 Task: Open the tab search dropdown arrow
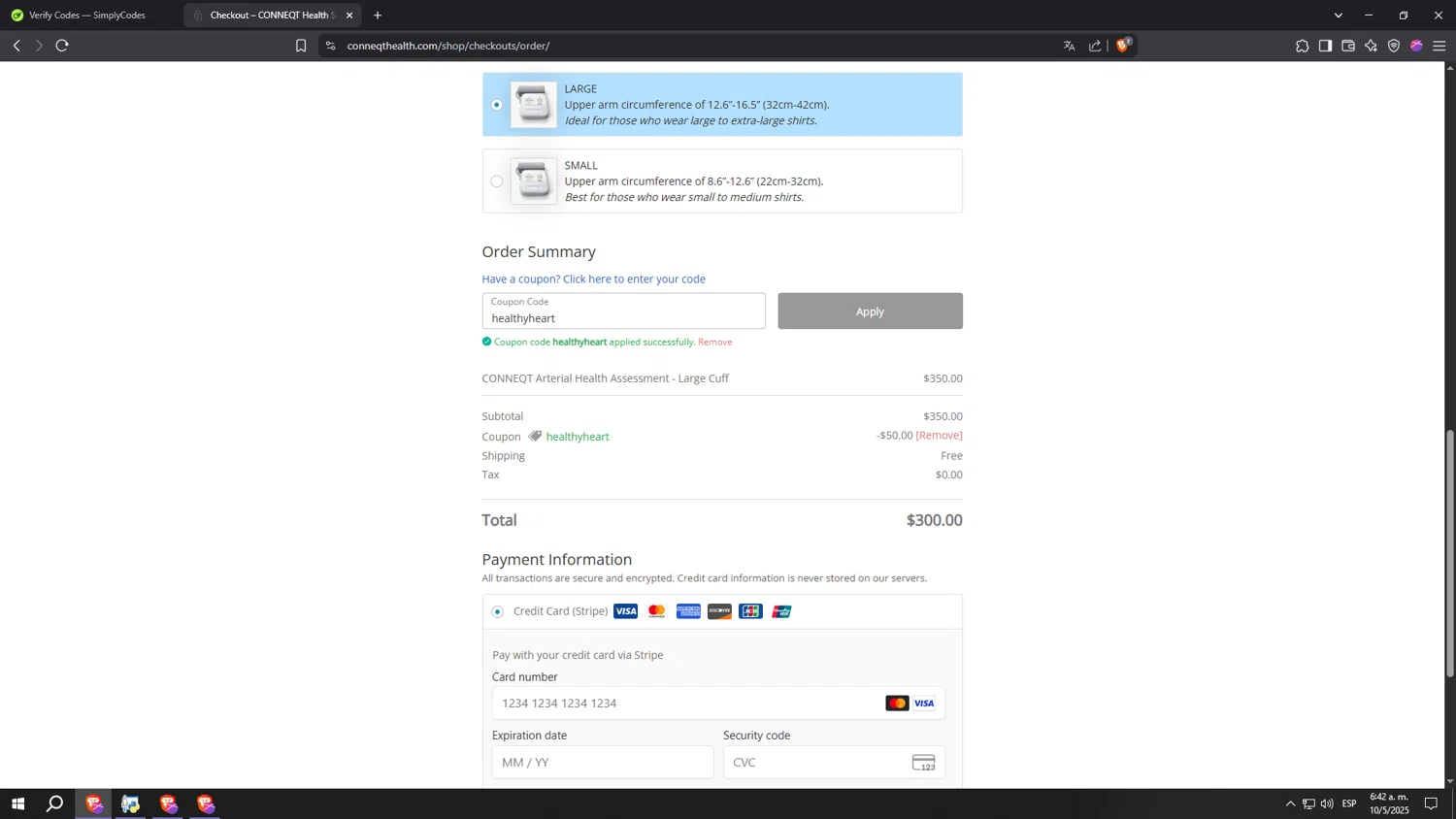[1339, 16]
